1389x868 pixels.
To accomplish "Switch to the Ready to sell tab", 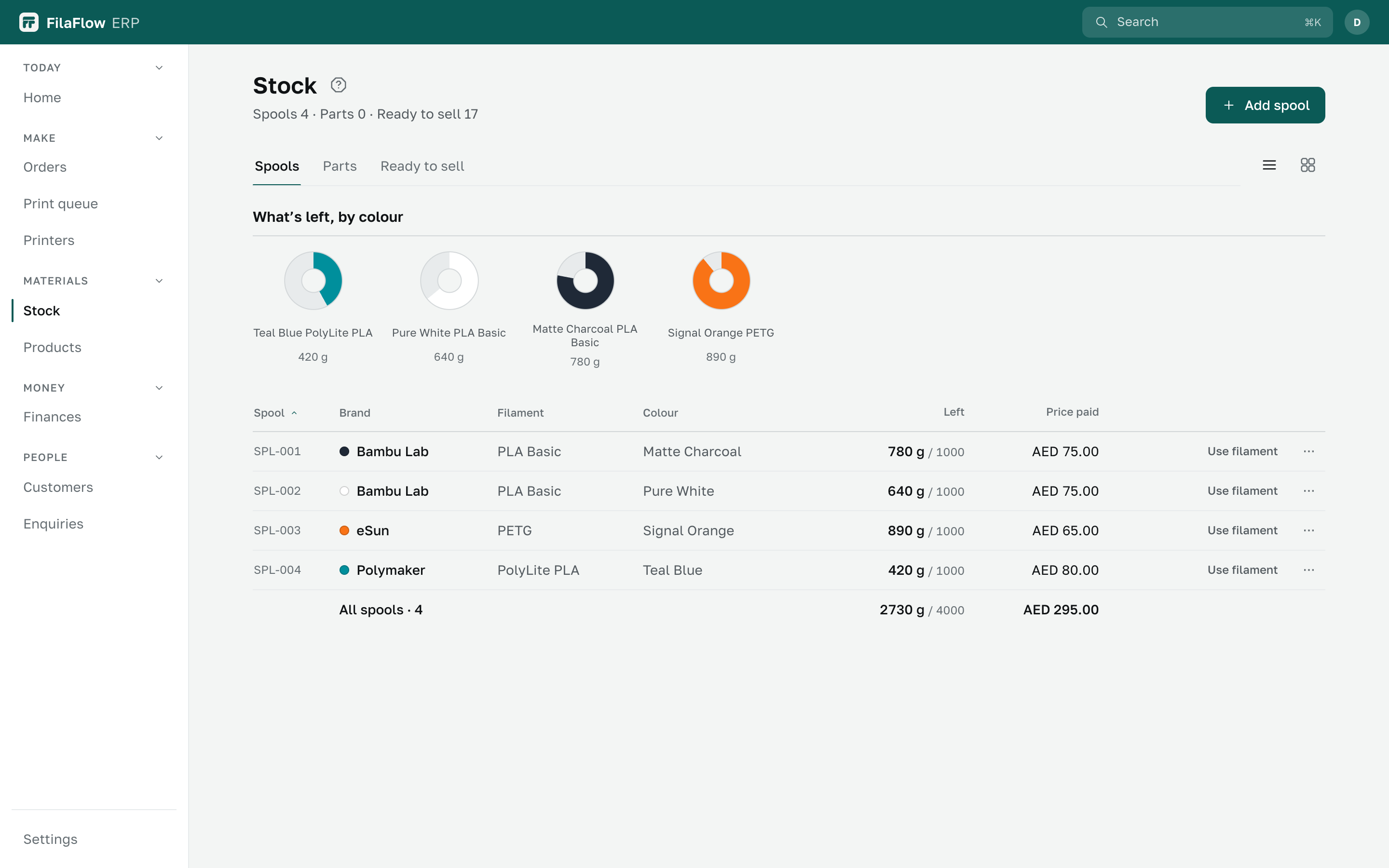I will point(422,166).
